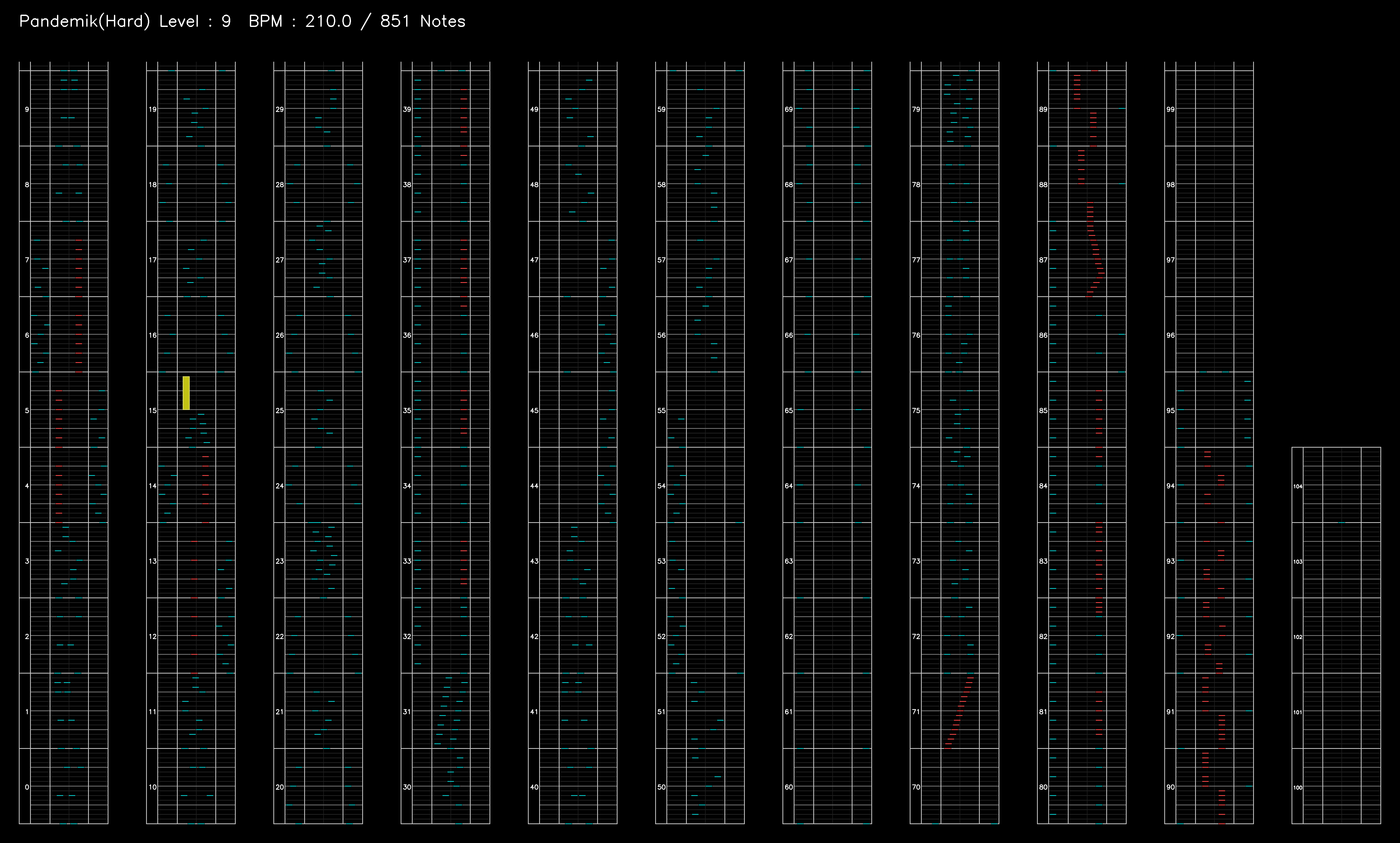Click measure number 30 label
The height and width of the screenshot is (843, 1400).
tap(407, 787)
